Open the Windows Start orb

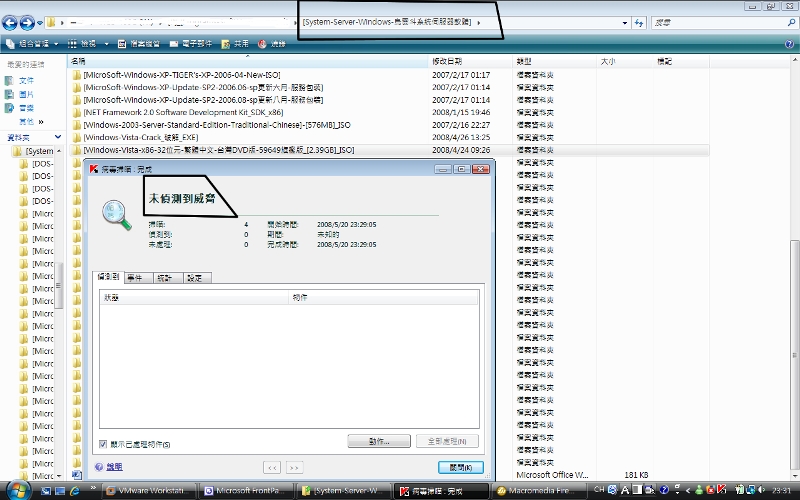[17, 490]
